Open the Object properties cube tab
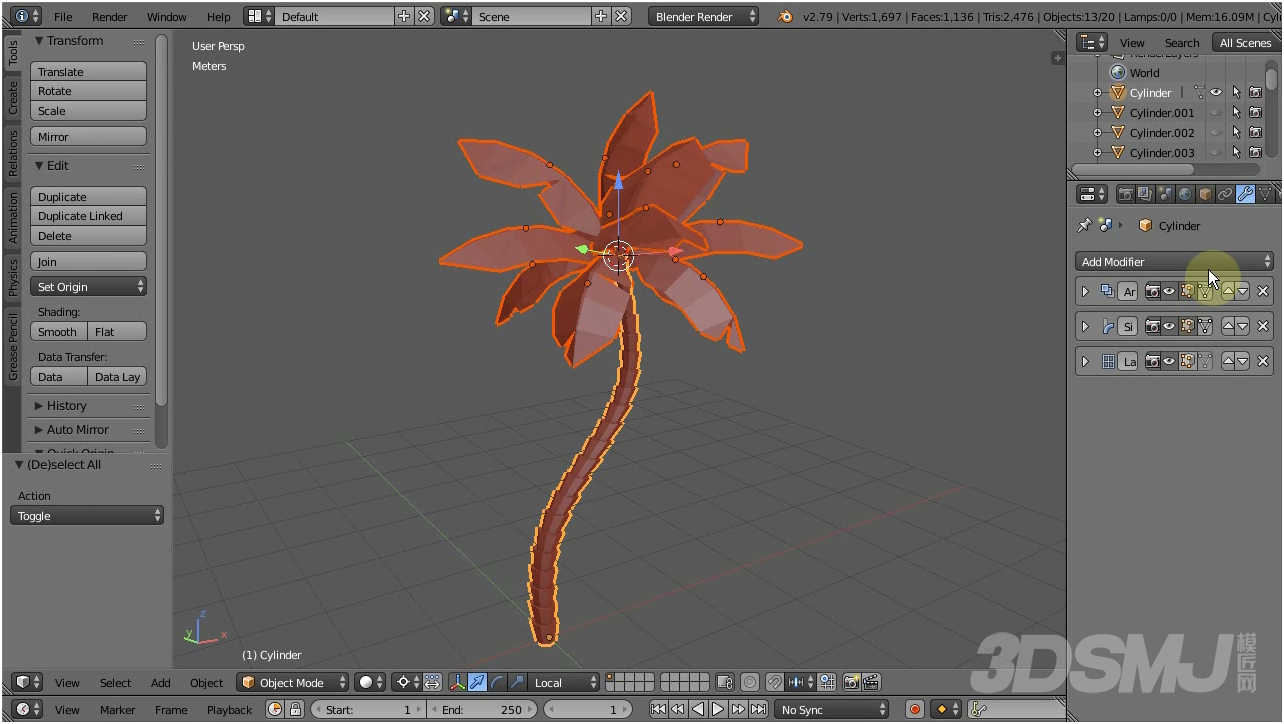1284x724 pixels. point(1205,194)
